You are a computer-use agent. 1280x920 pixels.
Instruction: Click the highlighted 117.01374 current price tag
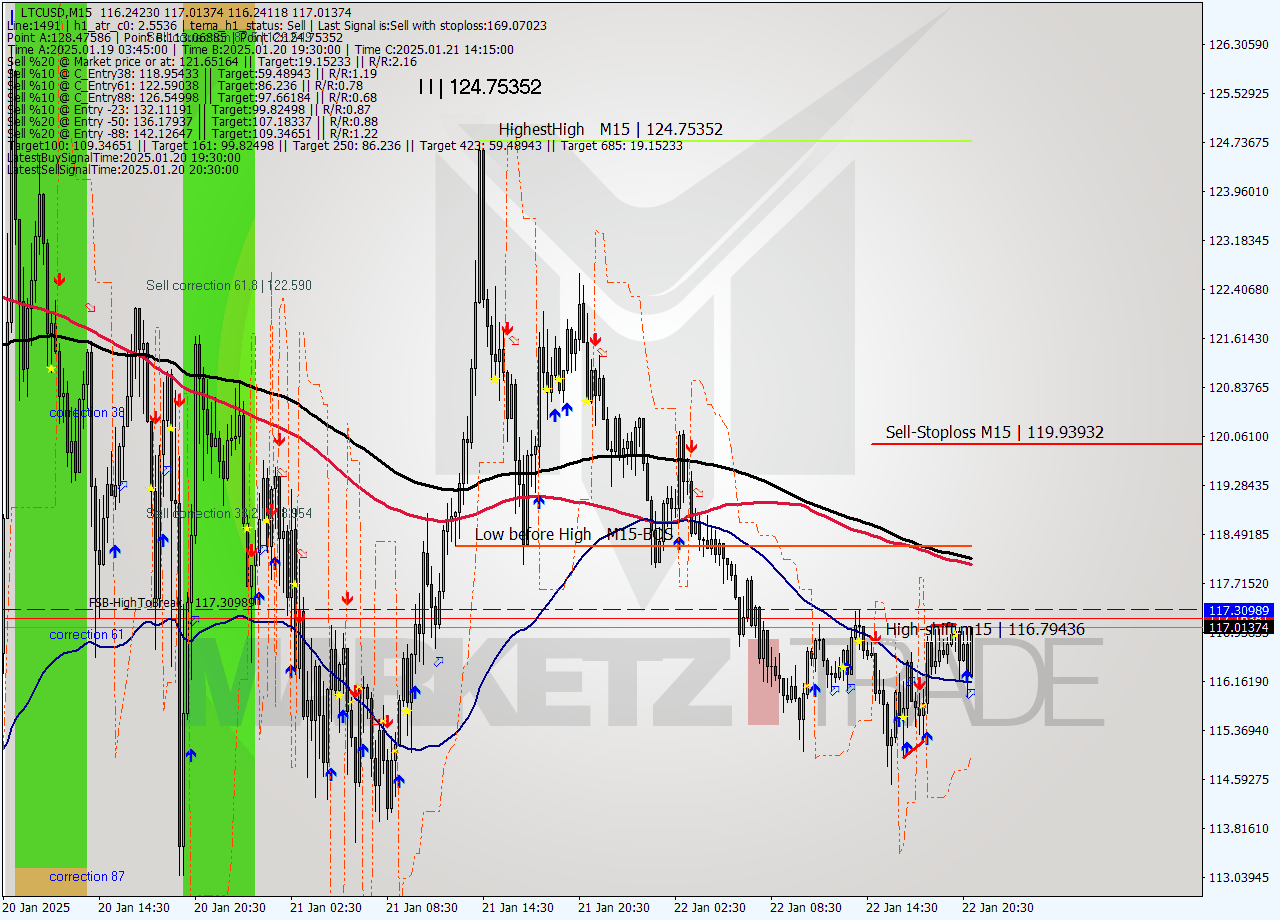[x=1239, y=628]
